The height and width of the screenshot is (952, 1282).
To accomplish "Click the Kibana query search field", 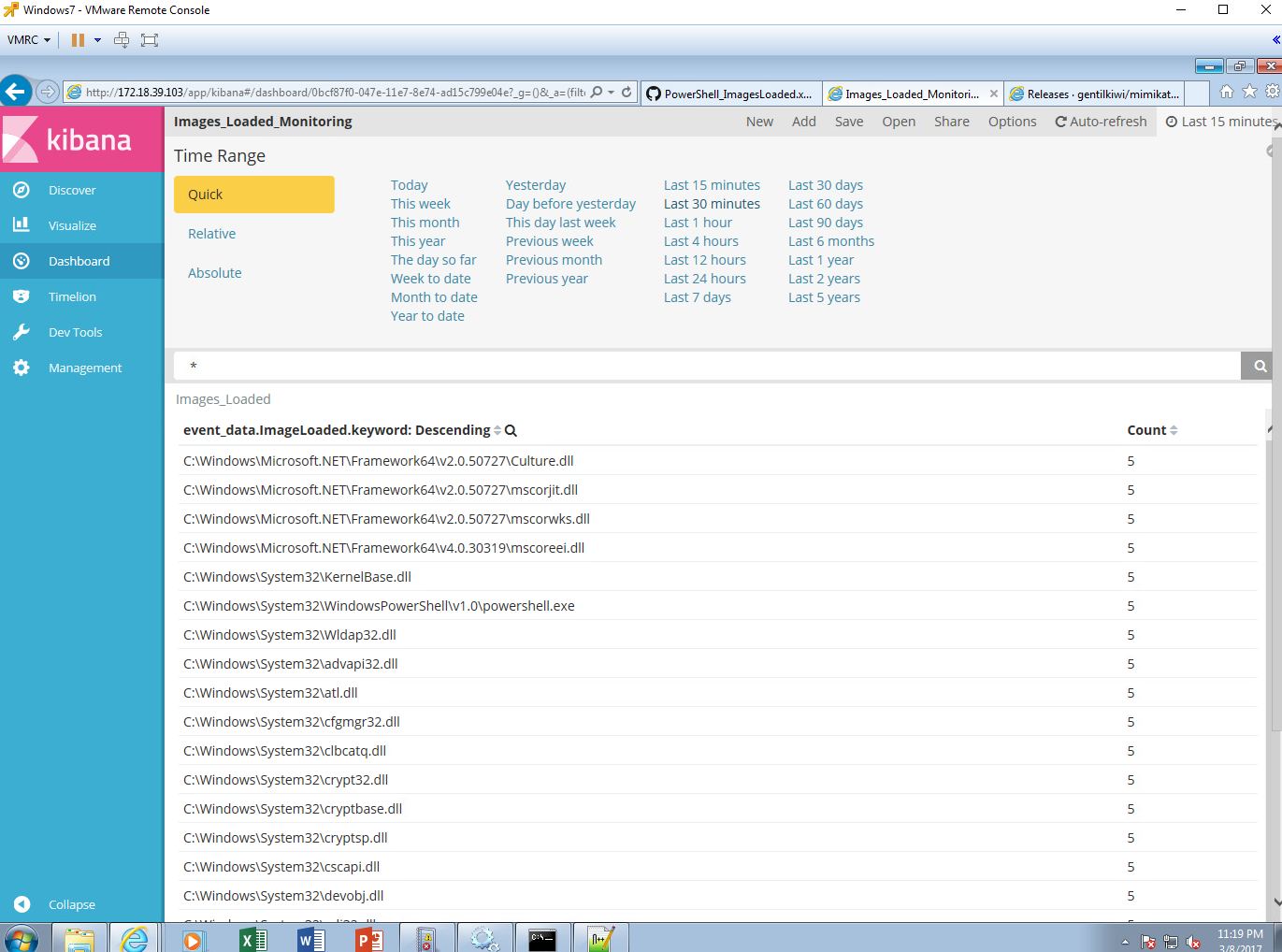I will [707, 366].
